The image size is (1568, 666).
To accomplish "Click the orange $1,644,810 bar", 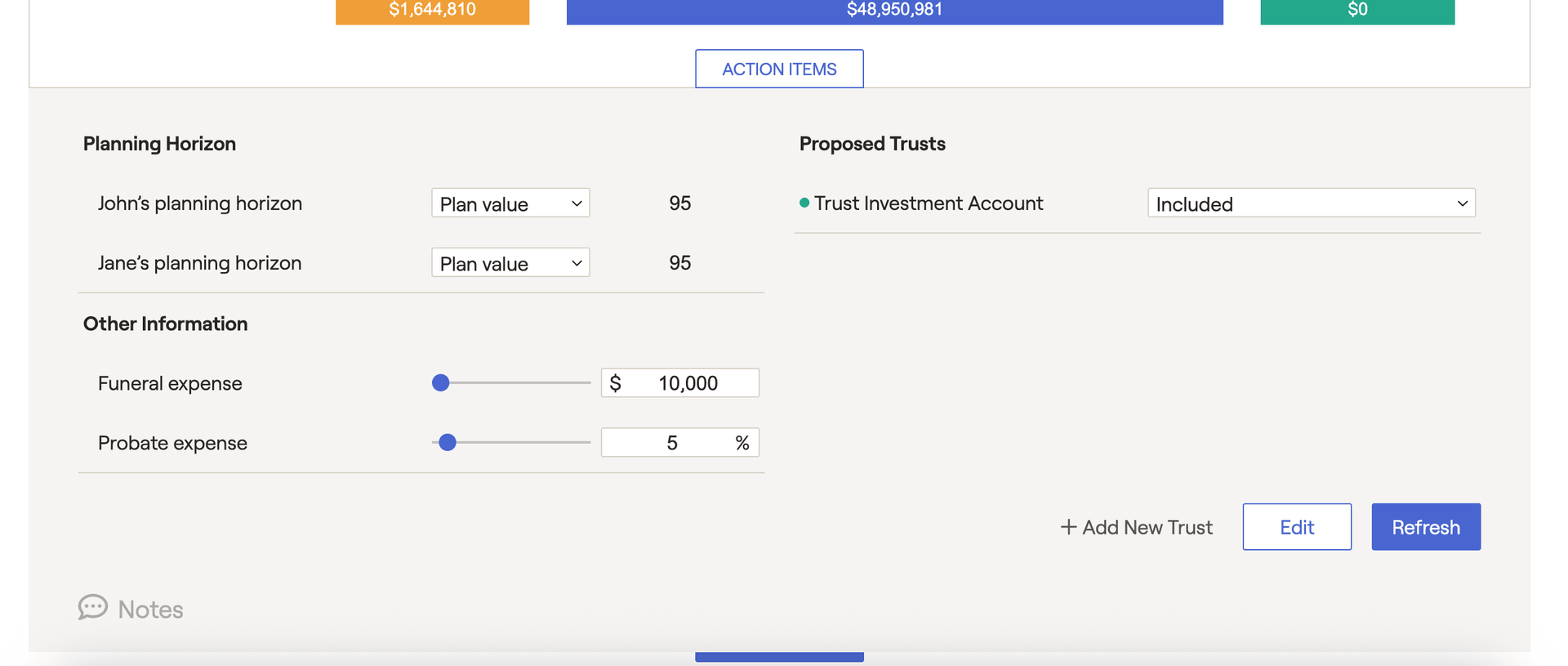I will coord(432,11).
